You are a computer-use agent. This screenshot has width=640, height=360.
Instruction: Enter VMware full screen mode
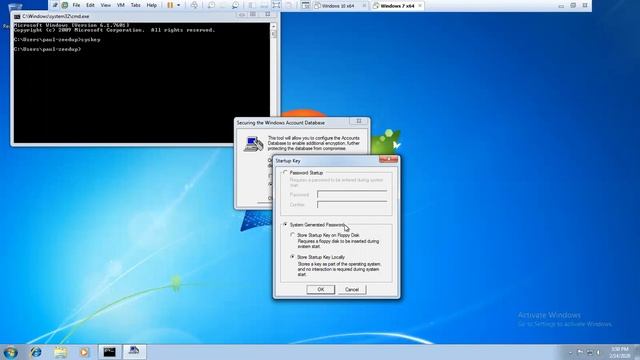276,5
